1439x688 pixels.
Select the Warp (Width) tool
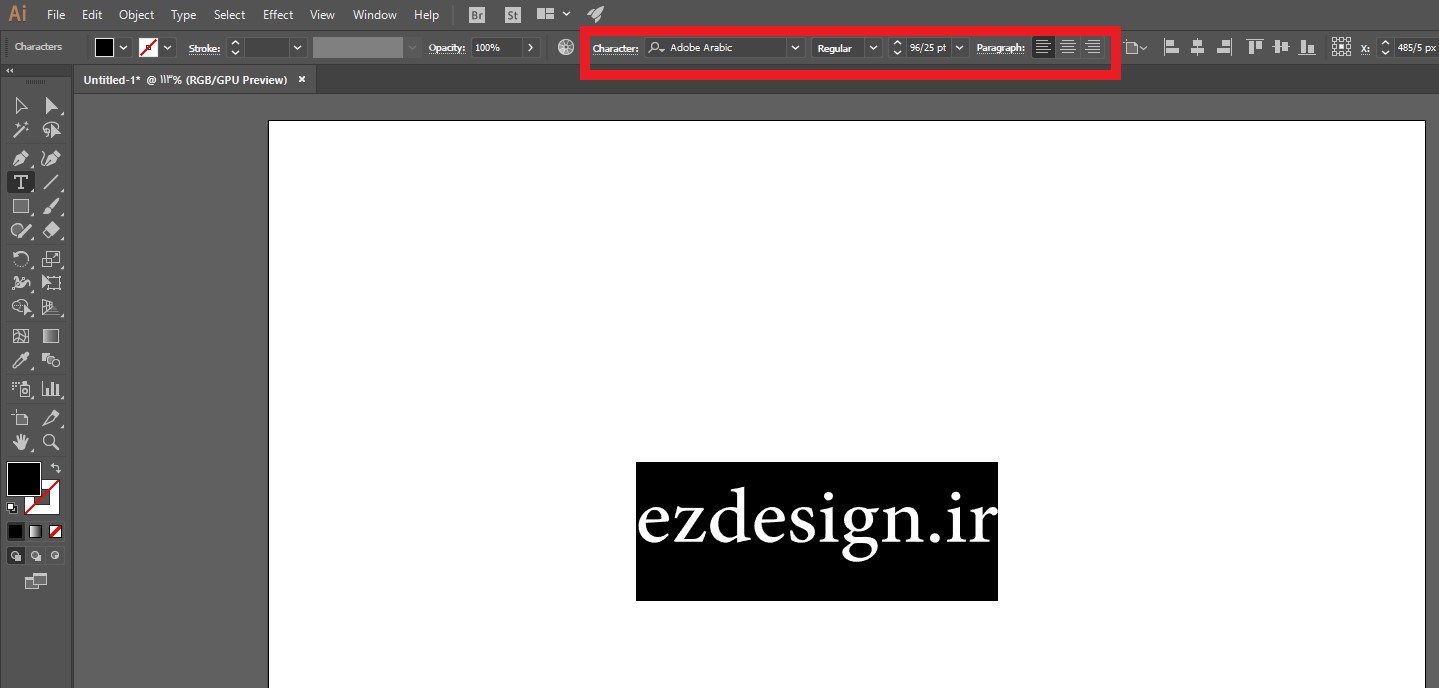click(x=20, y=283)
